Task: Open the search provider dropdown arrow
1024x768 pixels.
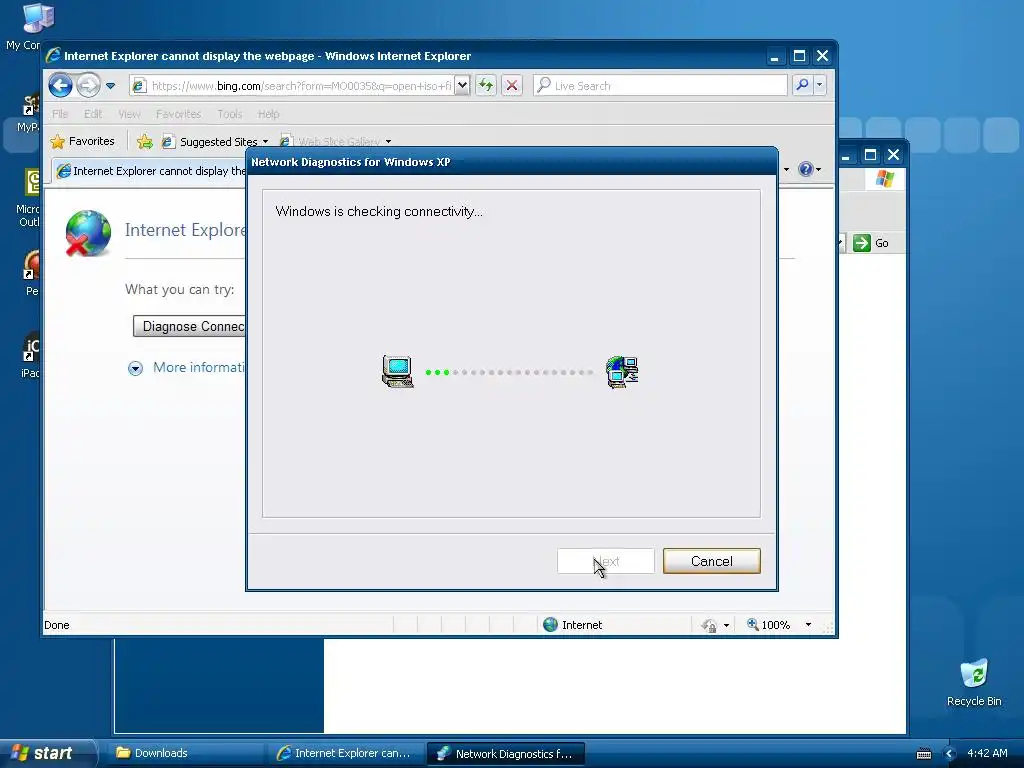Action: click(x=820, y=85)
